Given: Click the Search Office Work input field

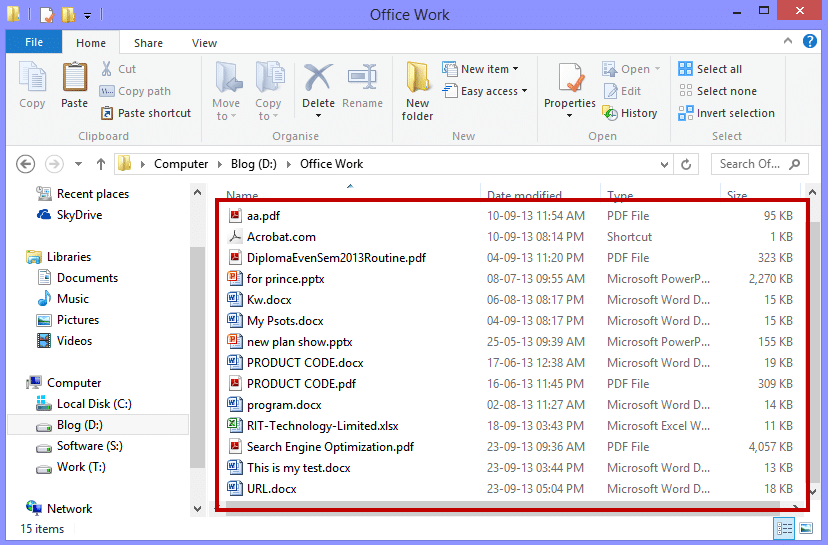Looking at the screenshot, I should 750,164.
